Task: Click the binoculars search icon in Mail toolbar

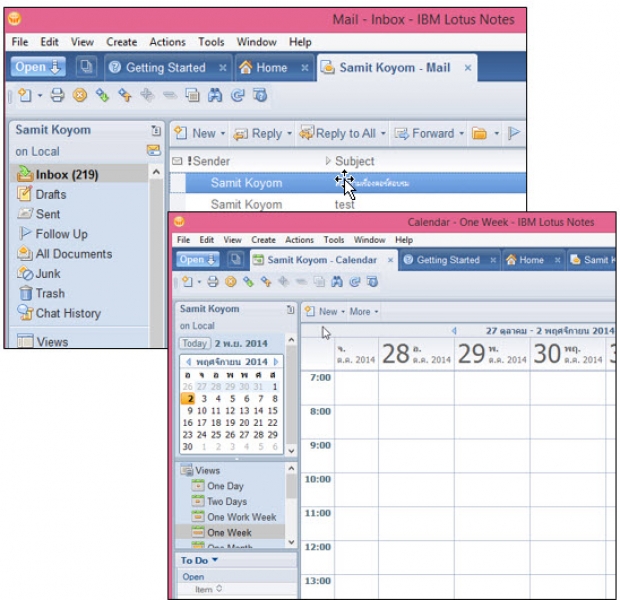Action: [215, 95]
